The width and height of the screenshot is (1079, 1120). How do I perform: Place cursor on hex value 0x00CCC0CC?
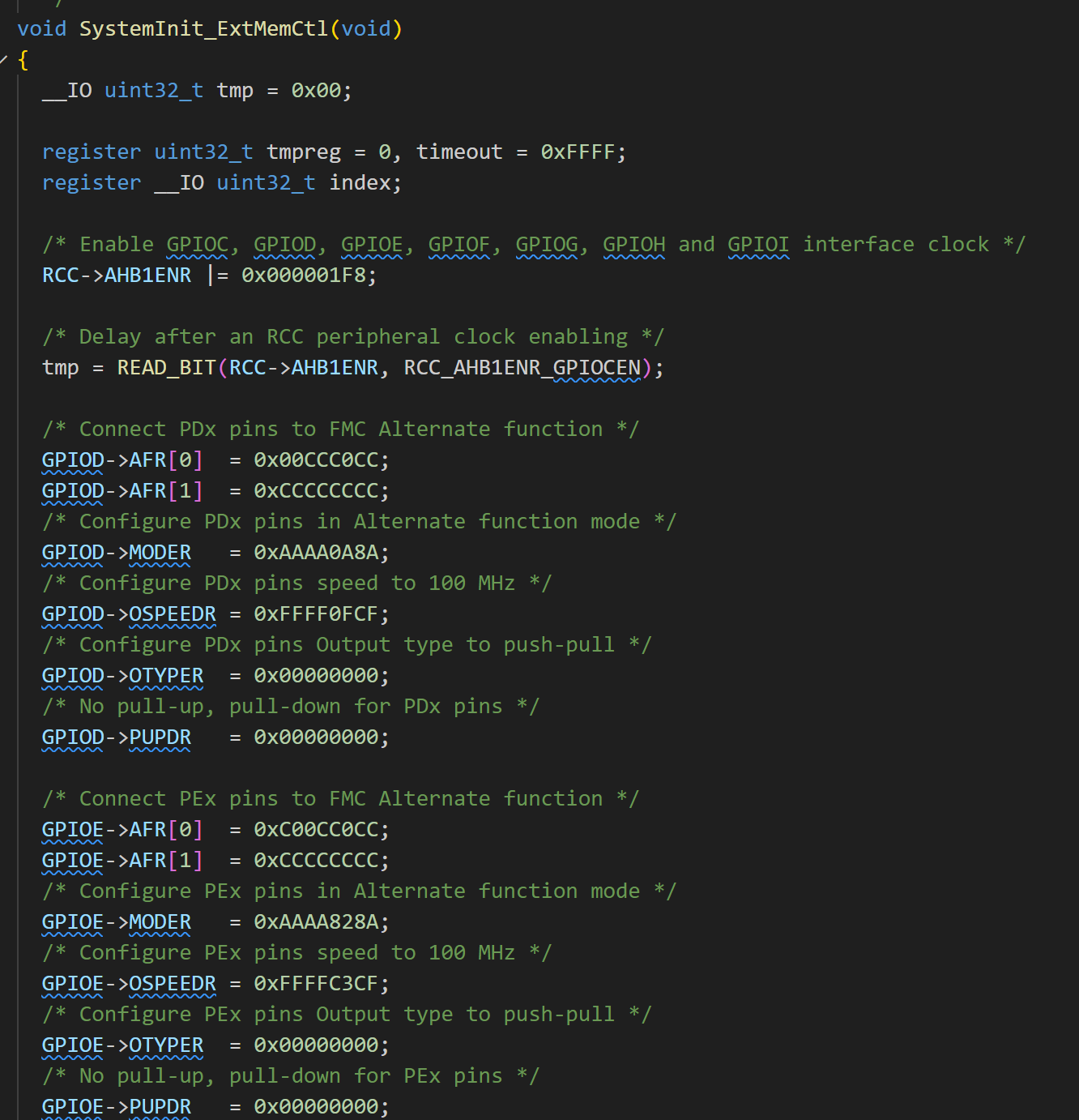(316, 460)
